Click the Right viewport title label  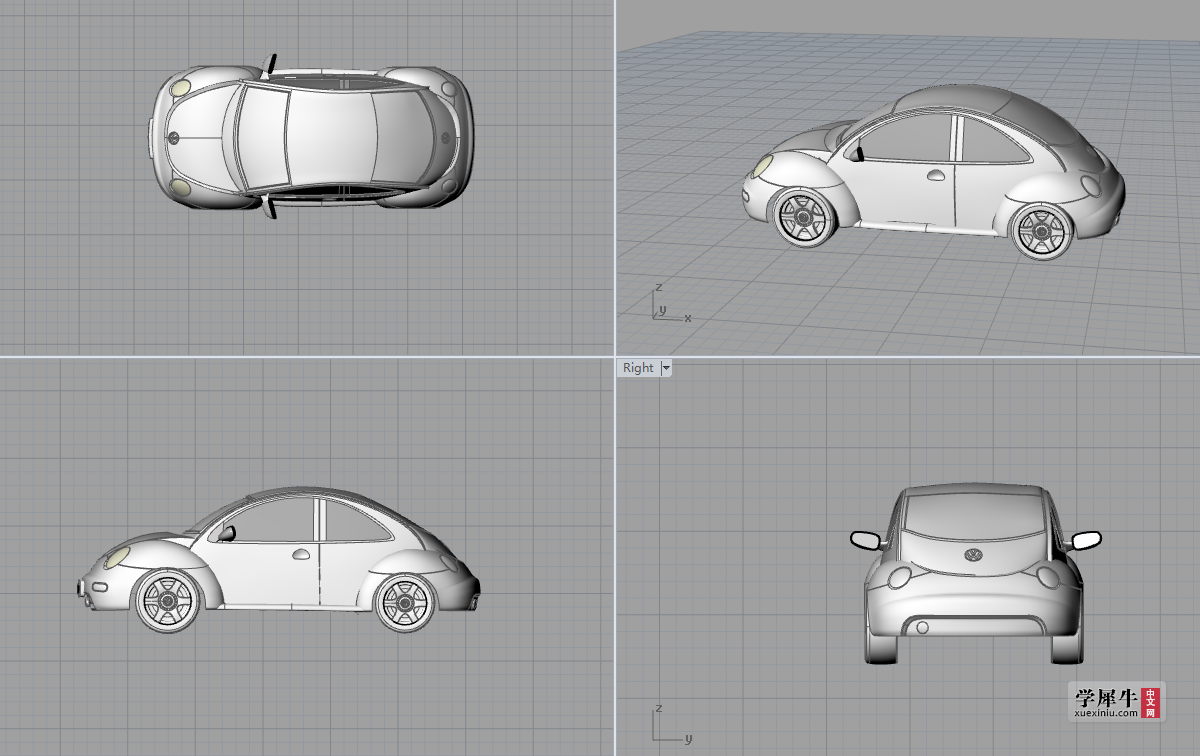click(638, 368)
